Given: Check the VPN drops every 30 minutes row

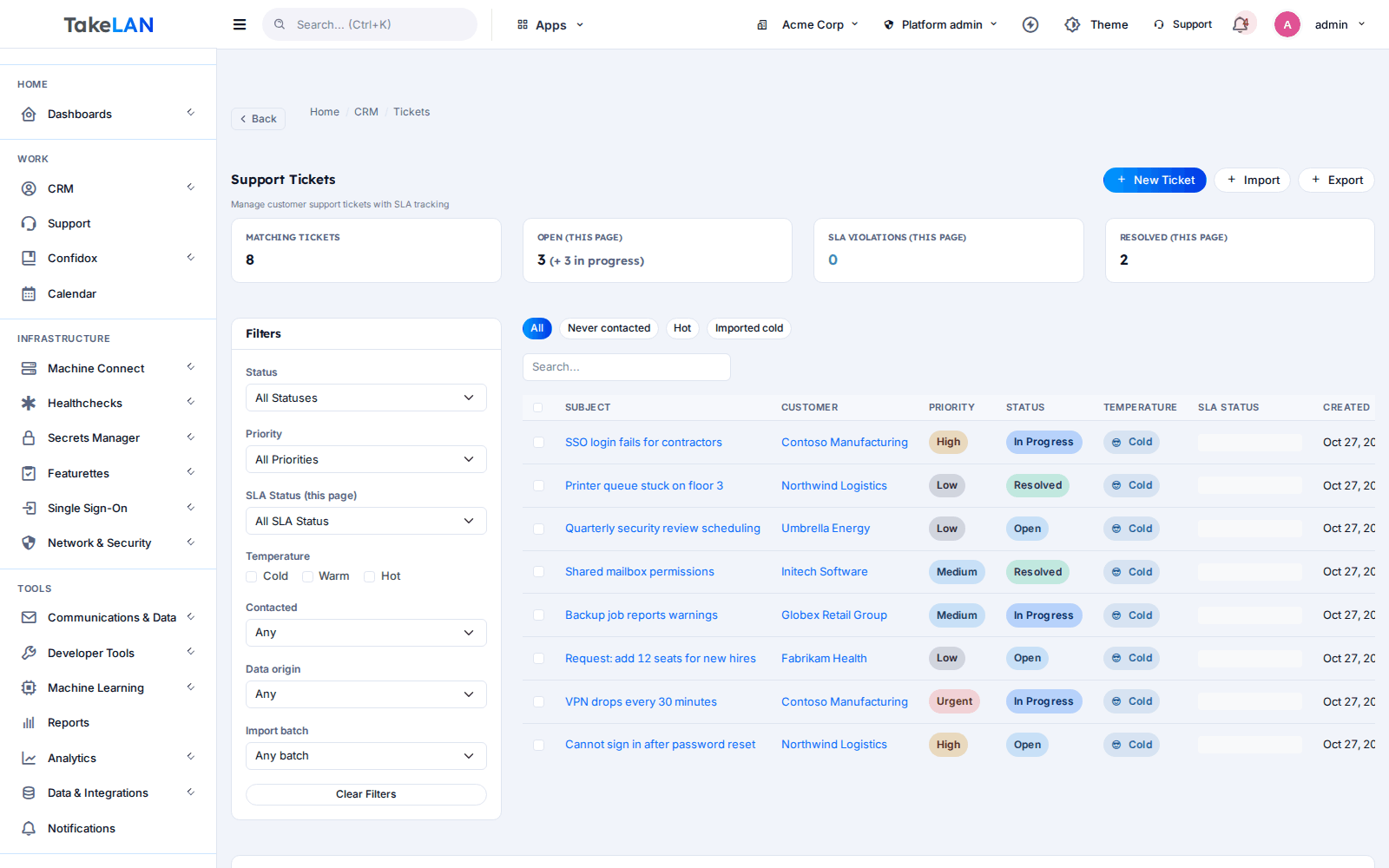Looking at the screenshot, I should click(x=538, y=701).
